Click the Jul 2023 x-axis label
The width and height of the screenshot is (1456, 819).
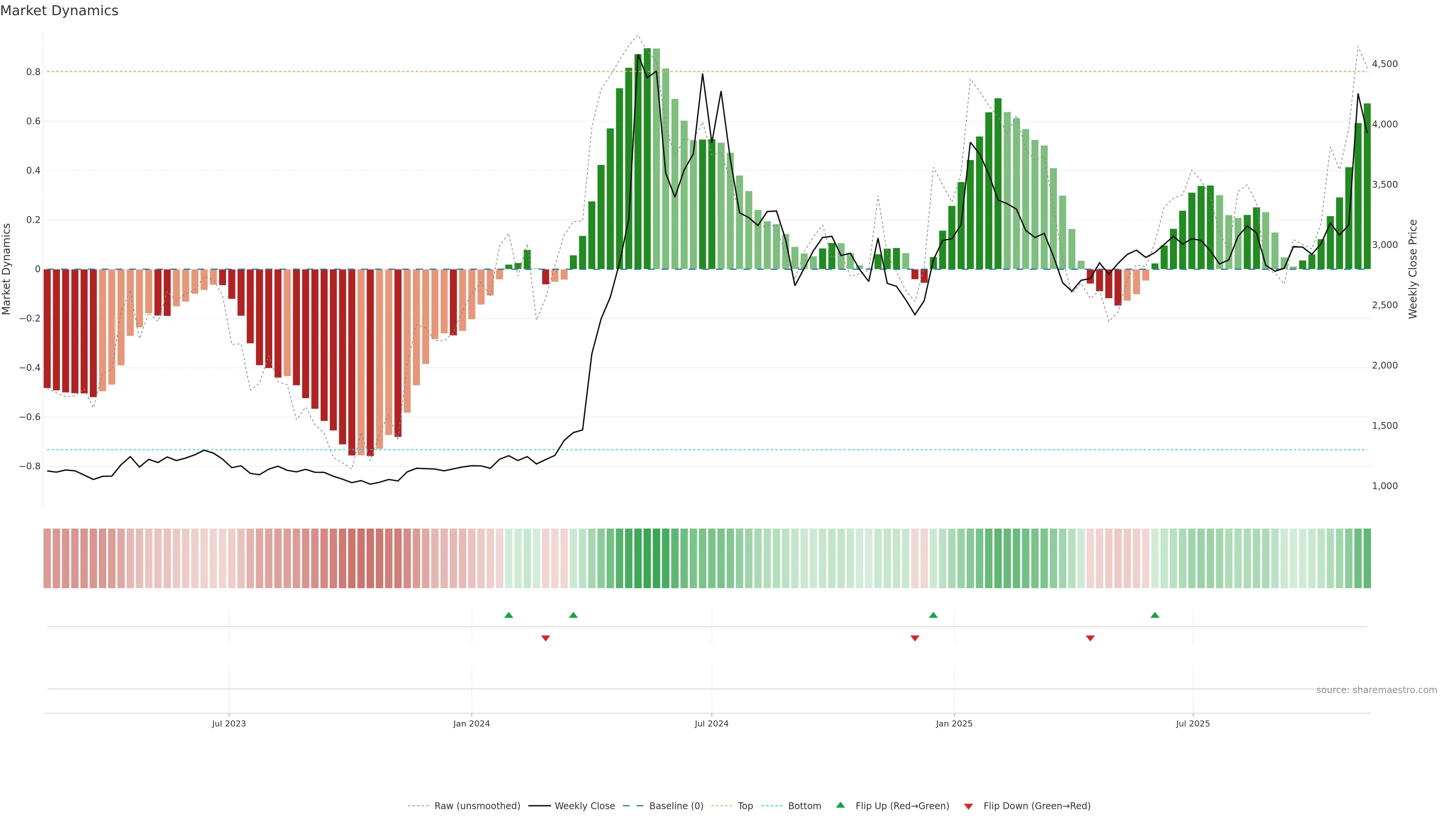pos(229,723)
